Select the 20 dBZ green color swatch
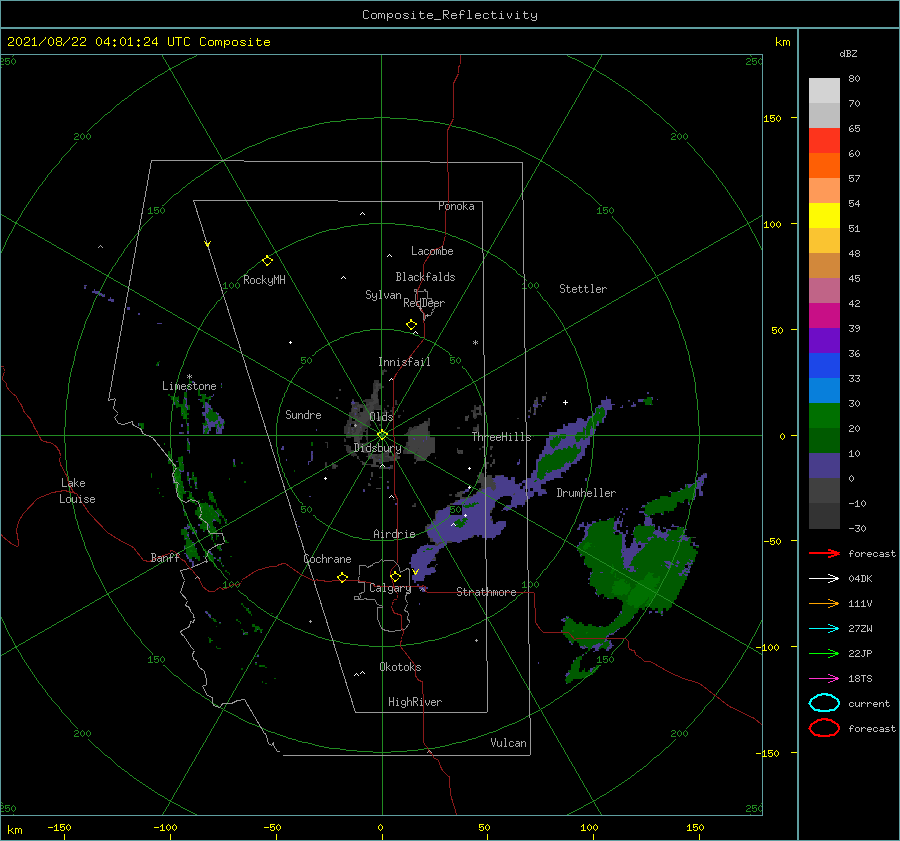Image resolution: width=900 pixels, height=841 pixels. (824, 440)
